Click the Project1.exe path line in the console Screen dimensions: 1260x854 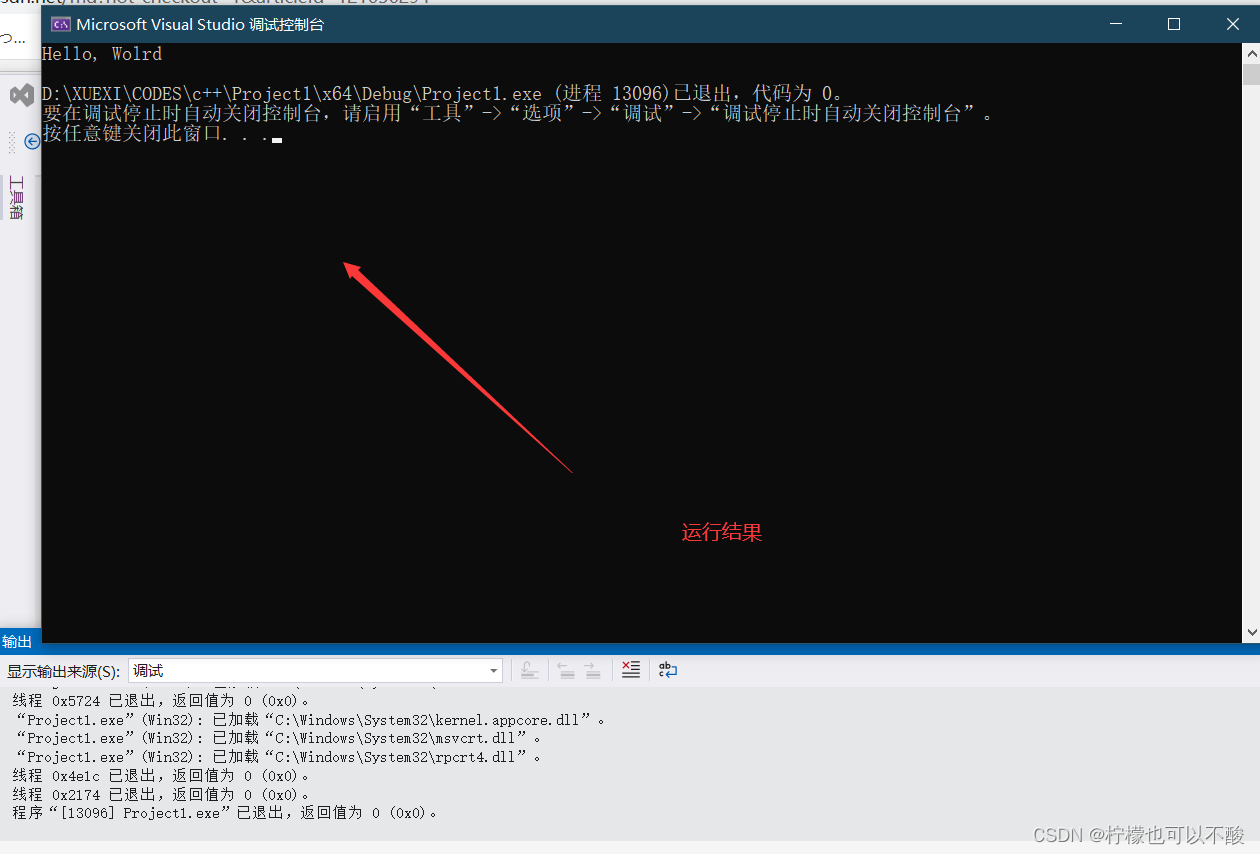point(442,94)
